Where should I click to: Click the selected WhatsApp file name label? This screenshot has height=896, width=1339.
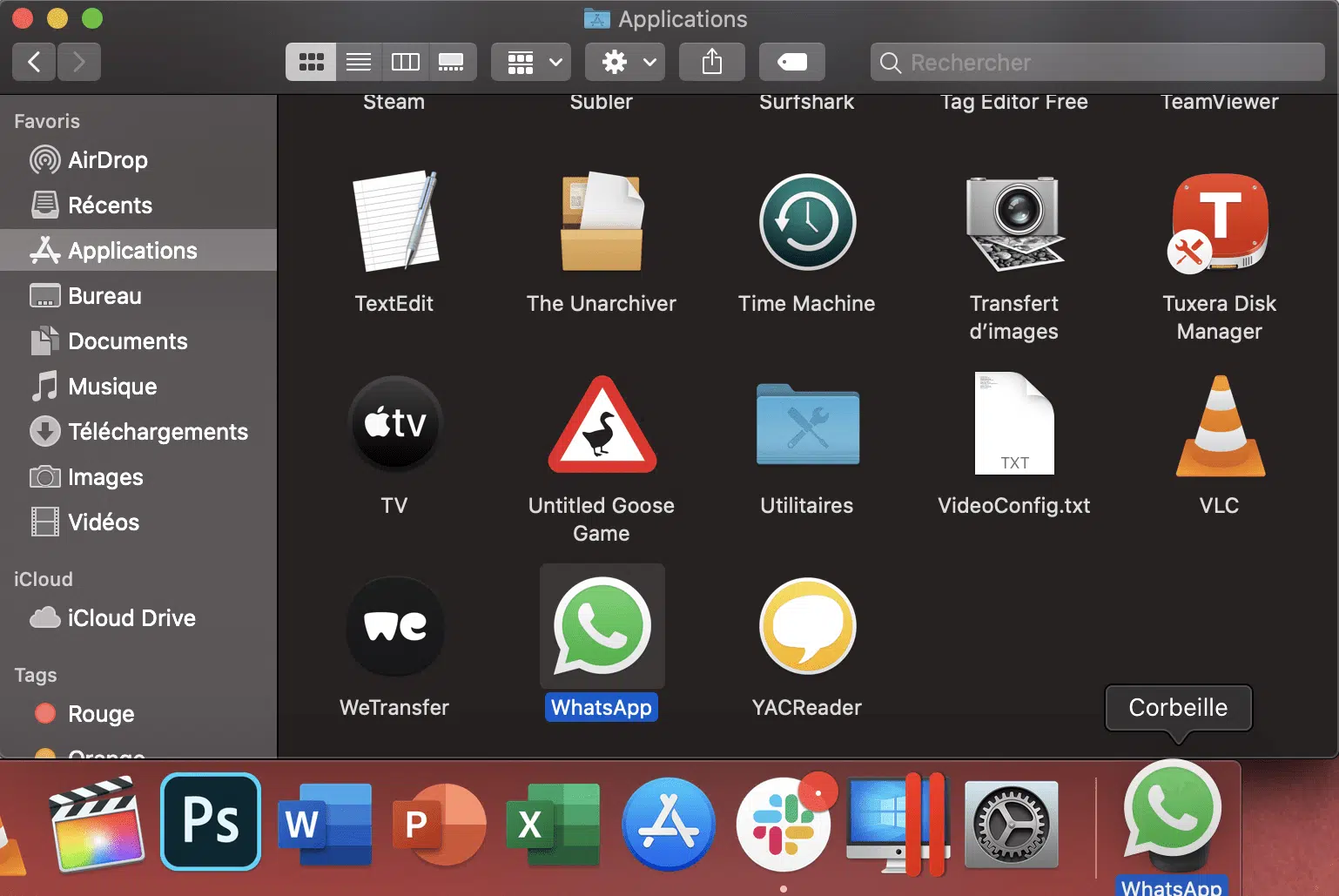pos(602,707)
